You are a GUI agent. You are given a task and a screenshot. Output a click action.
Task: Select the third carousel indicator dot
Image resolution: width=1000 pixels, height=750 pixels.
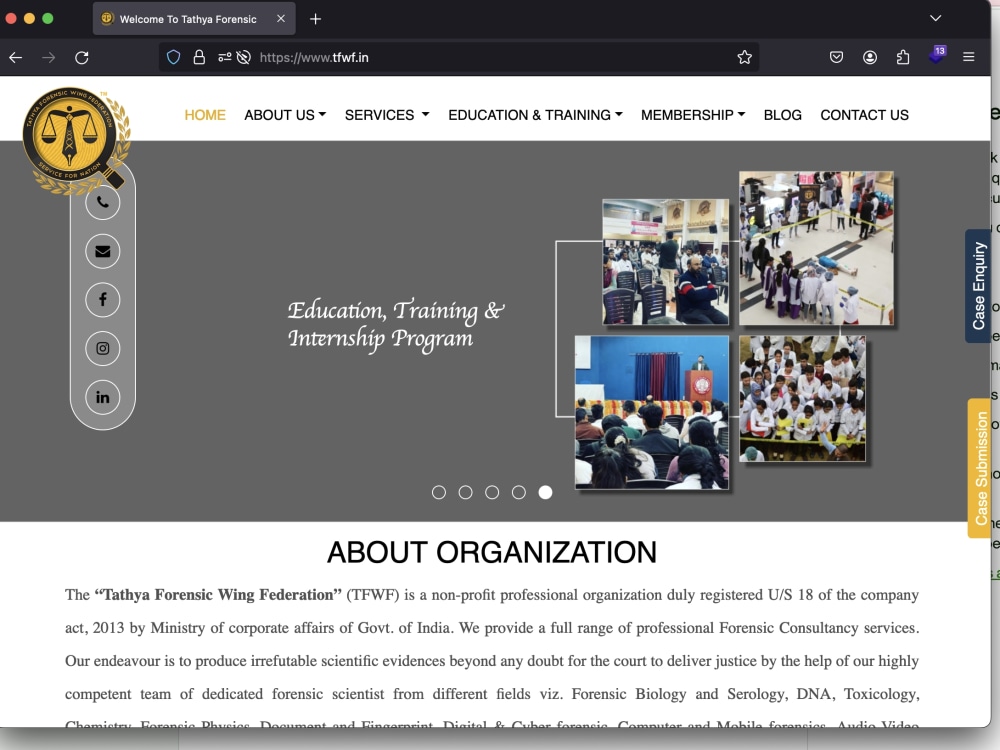coord(492,492)
